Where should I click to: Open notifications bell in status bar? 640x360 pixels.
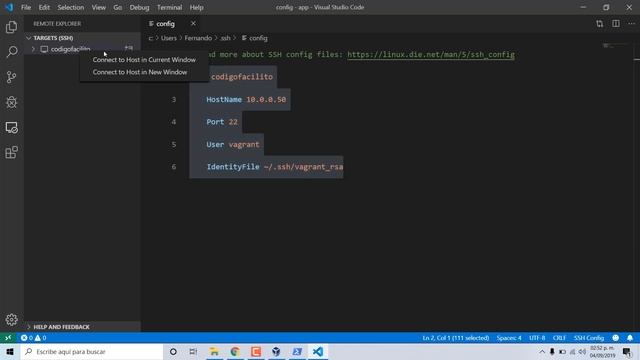(x=630, y=338)
